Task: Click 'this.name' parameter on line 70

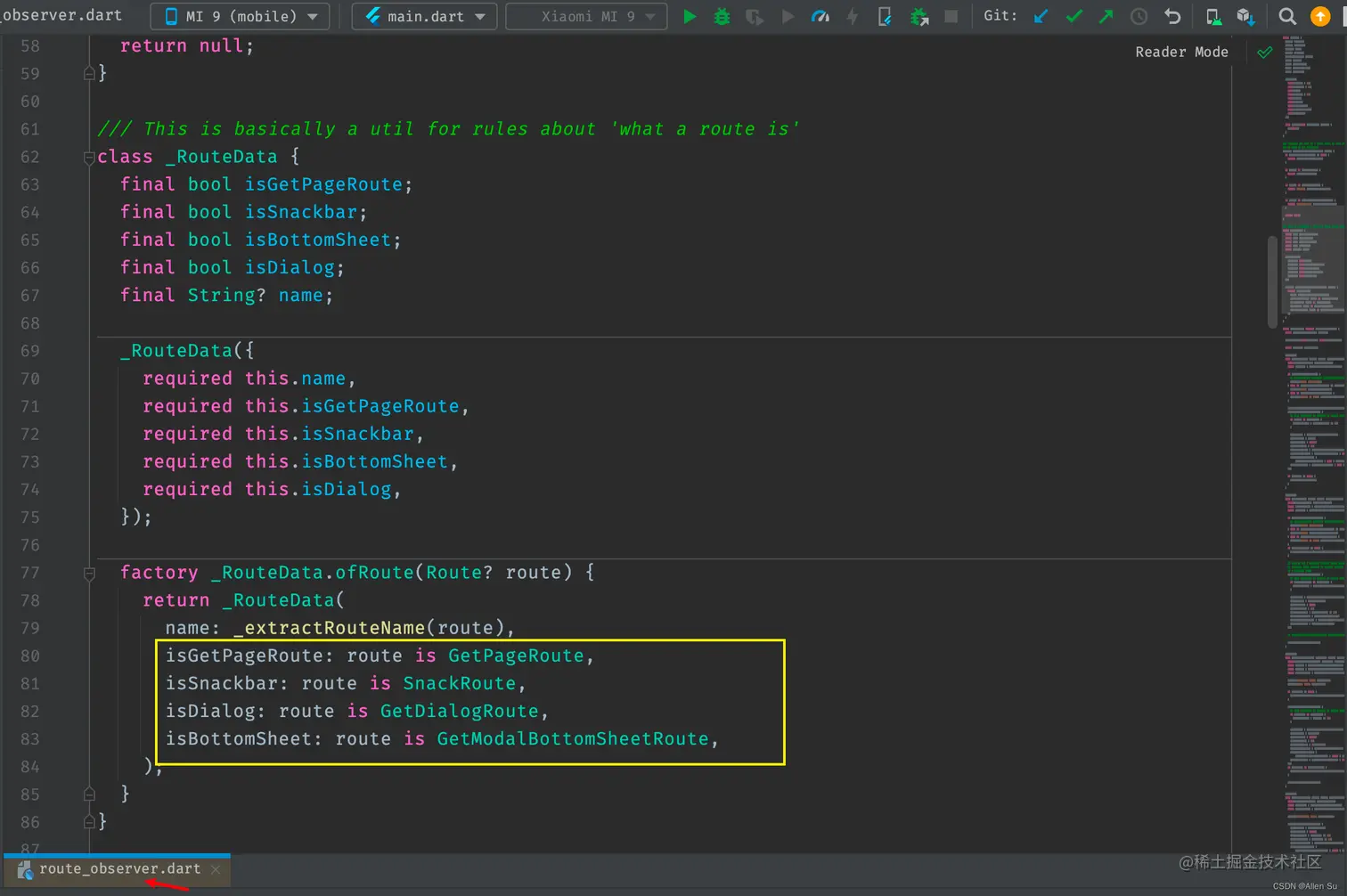Action: 295,379
